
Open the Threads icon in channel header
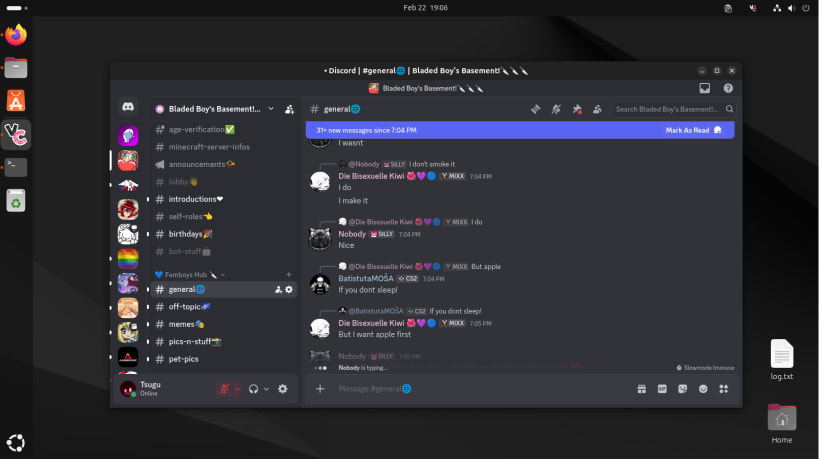(x=535, y=109)
